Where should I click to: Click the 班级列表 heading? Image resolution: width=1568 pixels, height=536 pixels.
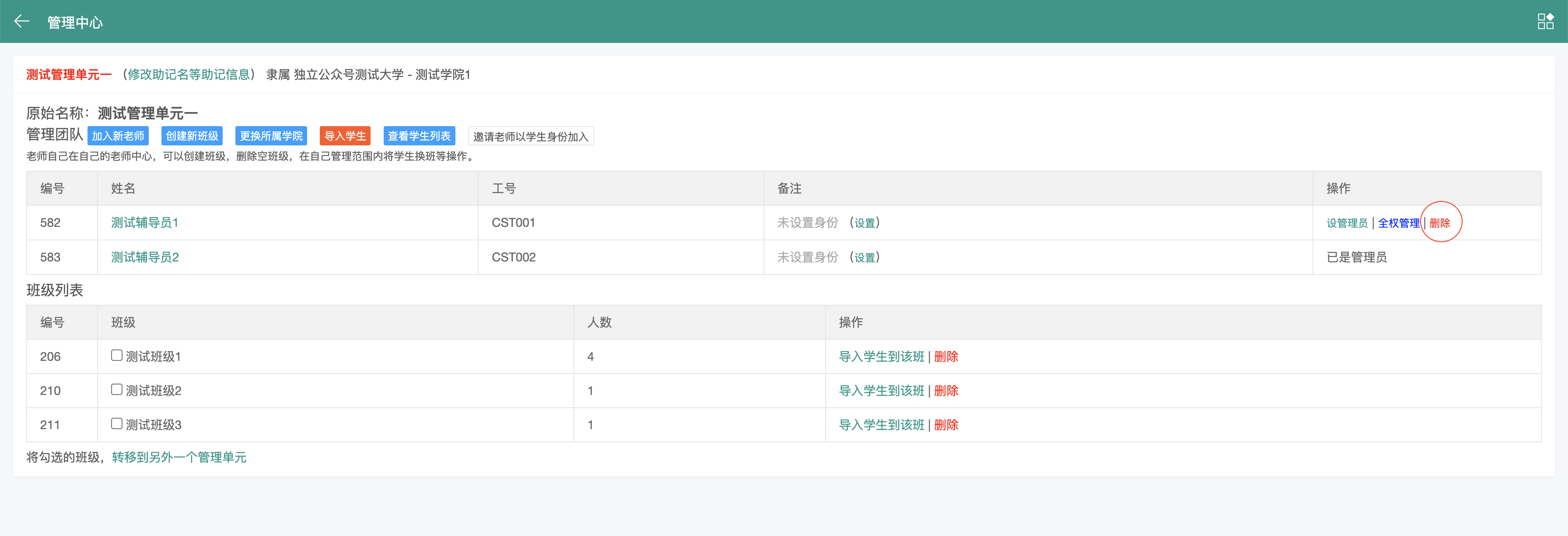(x=55, y=290)
